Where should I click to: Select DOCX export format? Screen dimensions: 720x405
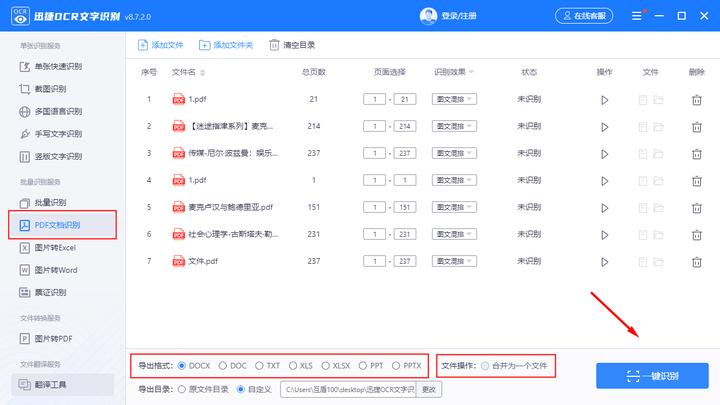pos(182,366)
